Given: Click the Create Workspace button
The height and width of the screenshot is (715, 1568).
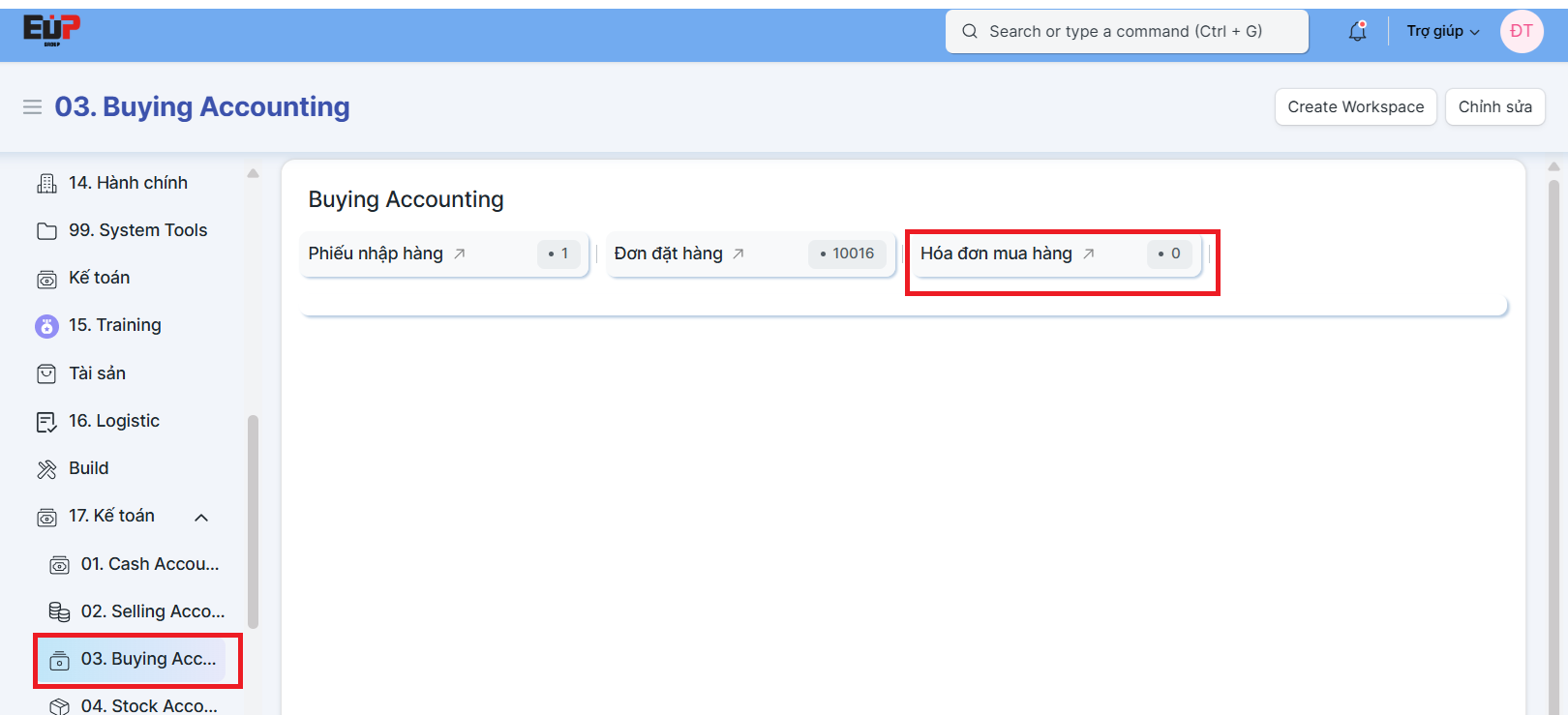Looking at the screenshot, I should click(1355, 106).
